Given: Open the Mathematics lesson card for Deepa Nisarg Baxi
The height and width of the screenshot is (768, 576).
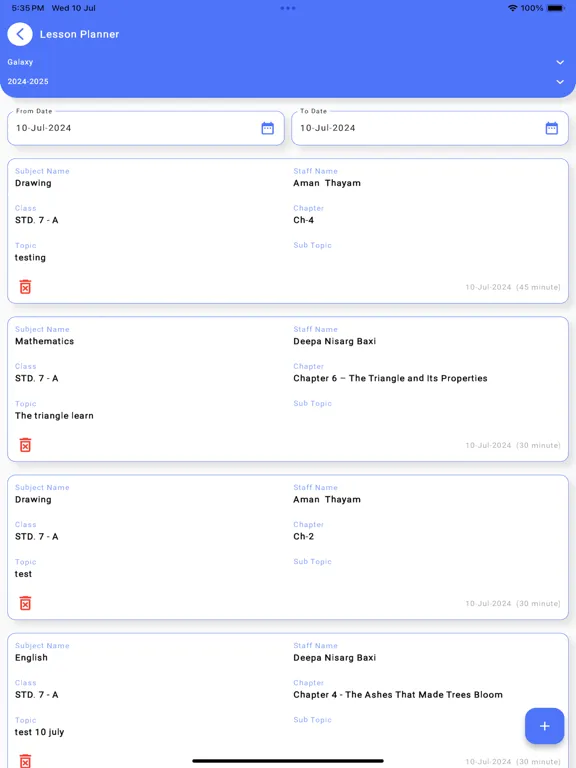Looking at the screenshot, I should tap(288, 389).
